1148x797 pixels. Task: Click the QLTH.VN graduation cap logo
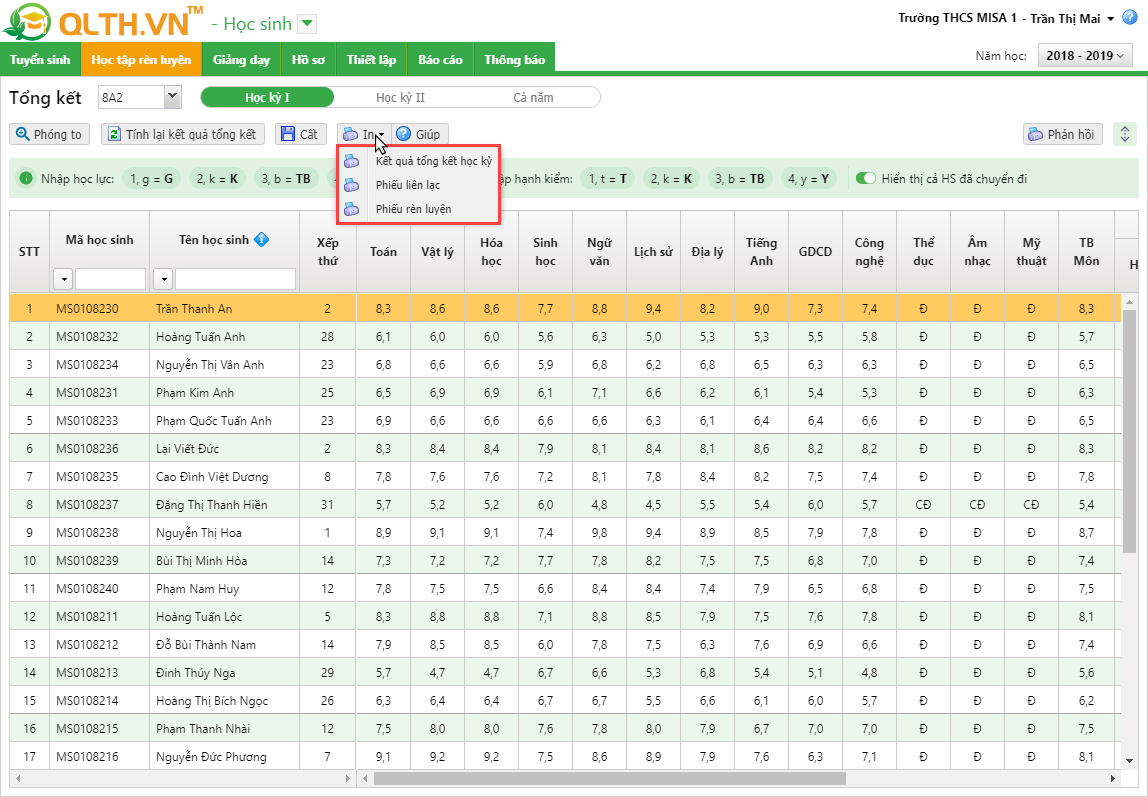click(x=27, y=22)
